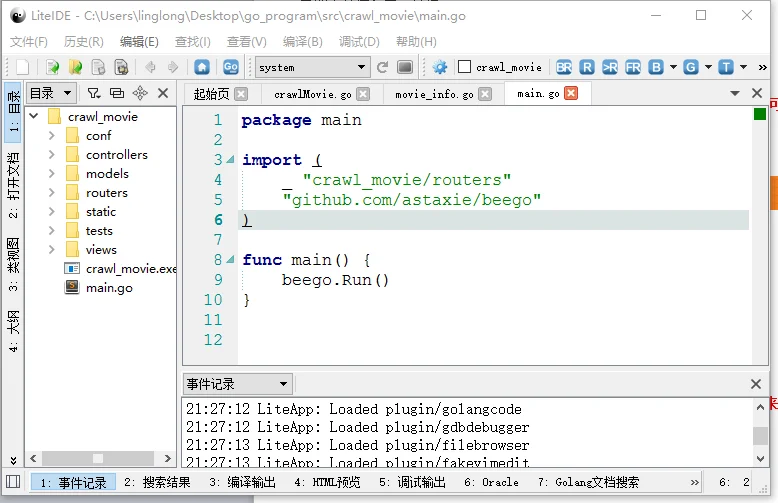
Task: Toggle the 打开文档 side panel button
Action: click(x=13, y=185)
